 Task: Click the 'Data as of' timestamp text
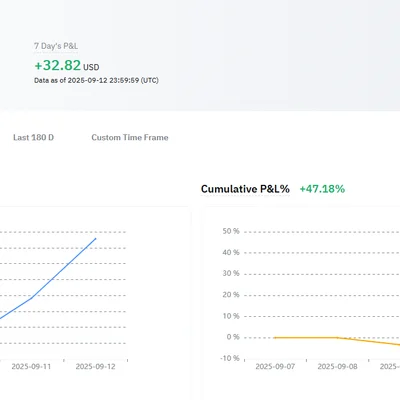[x=96, y=80]
